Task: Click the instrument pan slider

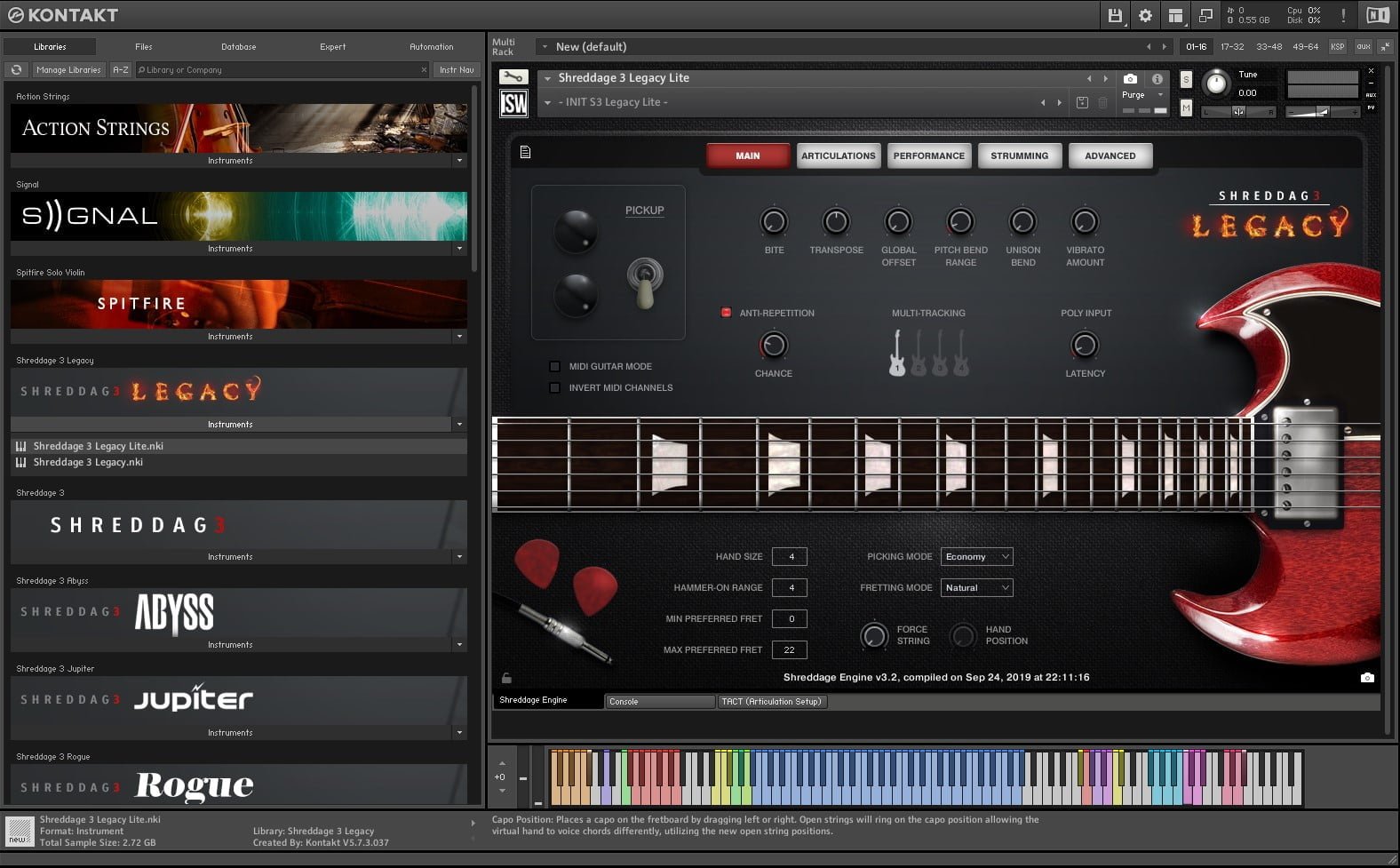Action: pos(1238,111)
